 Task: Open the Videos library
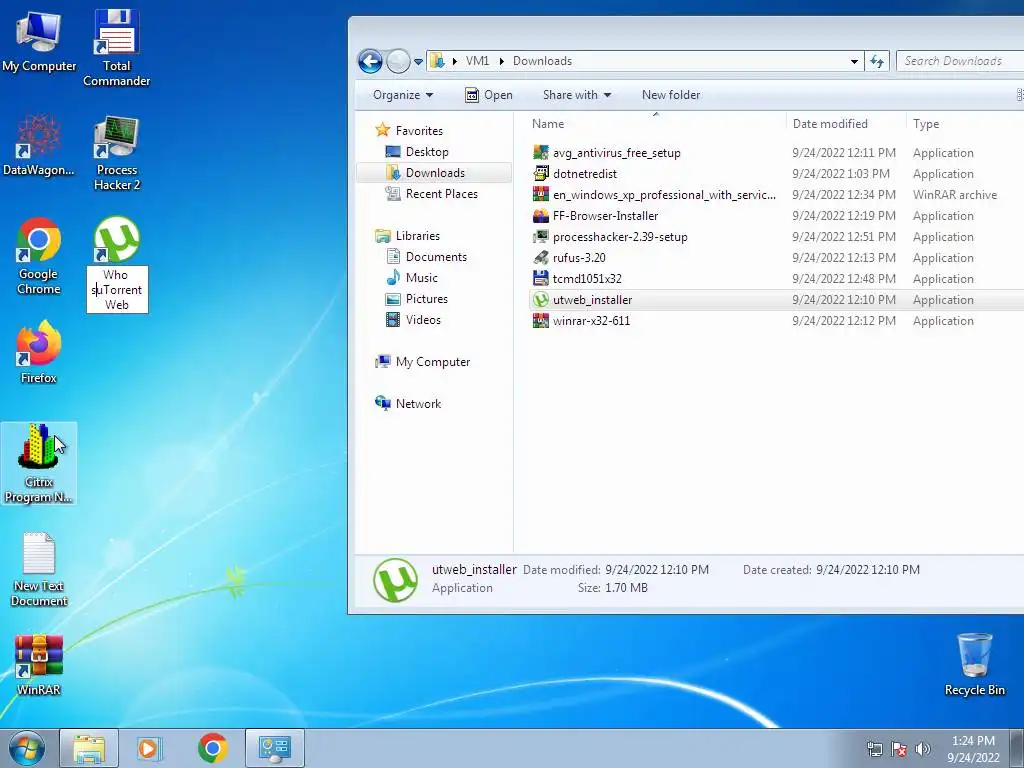[423, 320]
